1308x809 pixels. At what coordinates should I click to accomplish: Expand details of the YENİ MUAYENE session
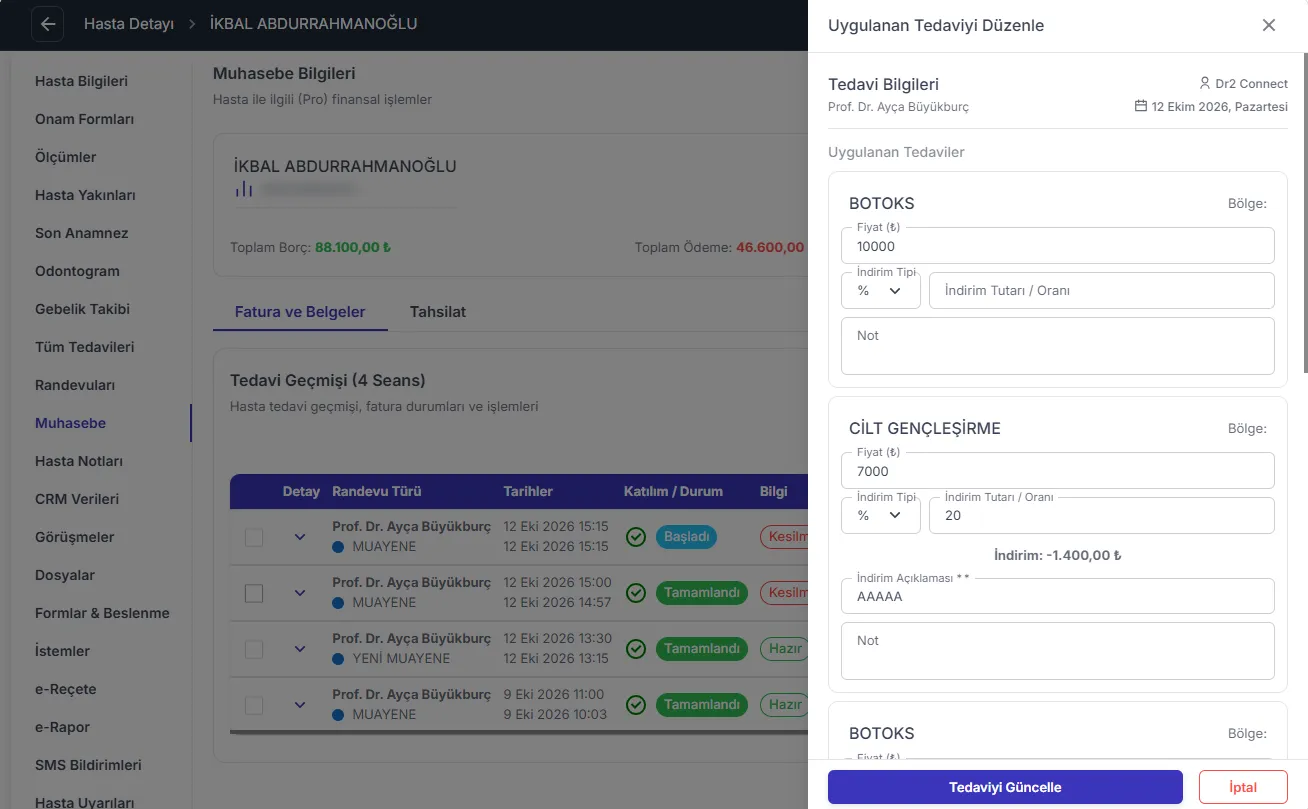coord(300,649)
